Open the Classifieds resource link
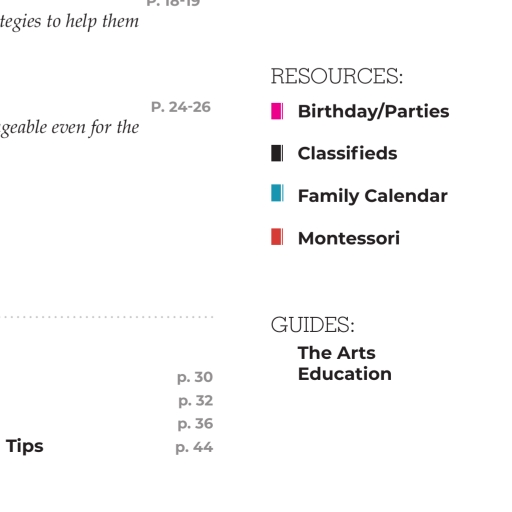The height and width of the screenshot is (512, 512). 347,153
